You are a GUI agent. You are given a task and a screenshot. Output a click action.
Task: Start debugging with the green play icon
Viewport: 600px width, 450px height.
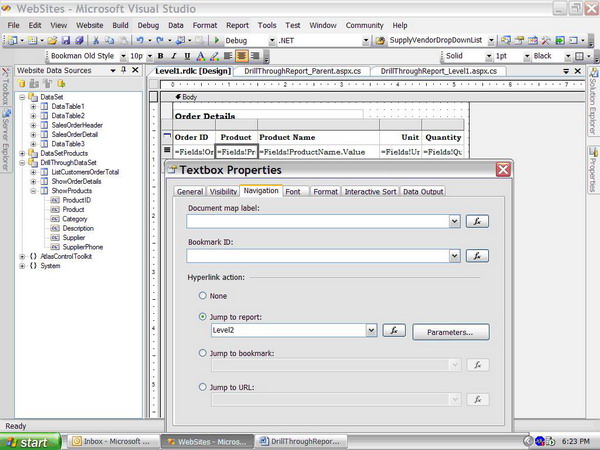[x=217, y=40]
